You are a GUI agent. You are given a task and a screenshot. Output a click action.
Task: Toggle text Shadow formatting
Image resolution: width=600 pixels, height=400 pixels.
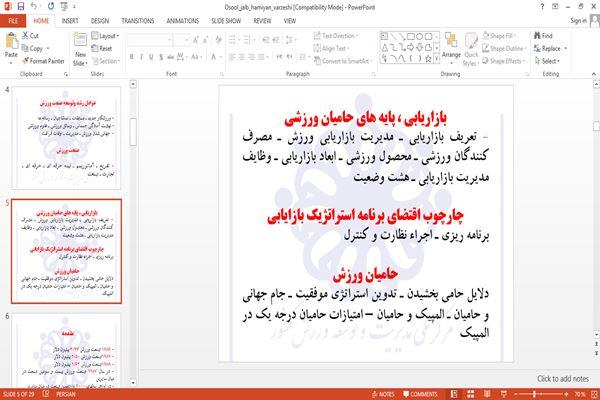(x=161, y=57)
